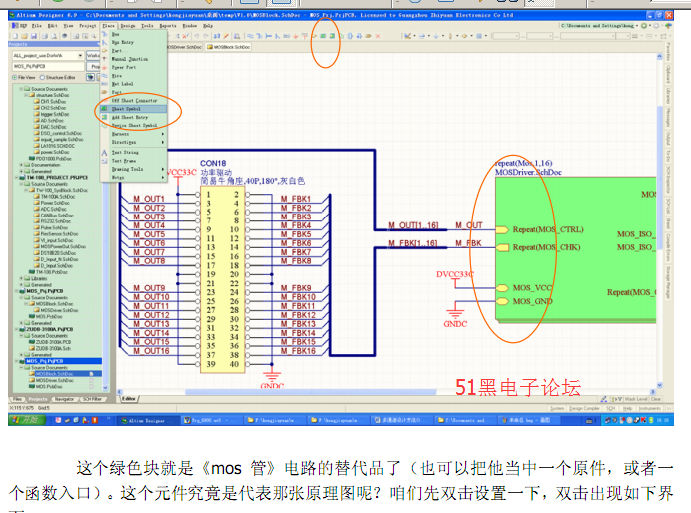
Task: Click the red X No ERC toolbar icon
Action: coord(378,36)
